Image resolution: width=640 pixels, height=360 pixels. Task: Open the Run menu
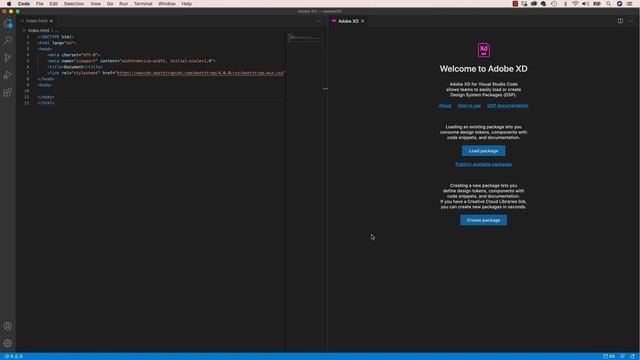coord(123,4)
